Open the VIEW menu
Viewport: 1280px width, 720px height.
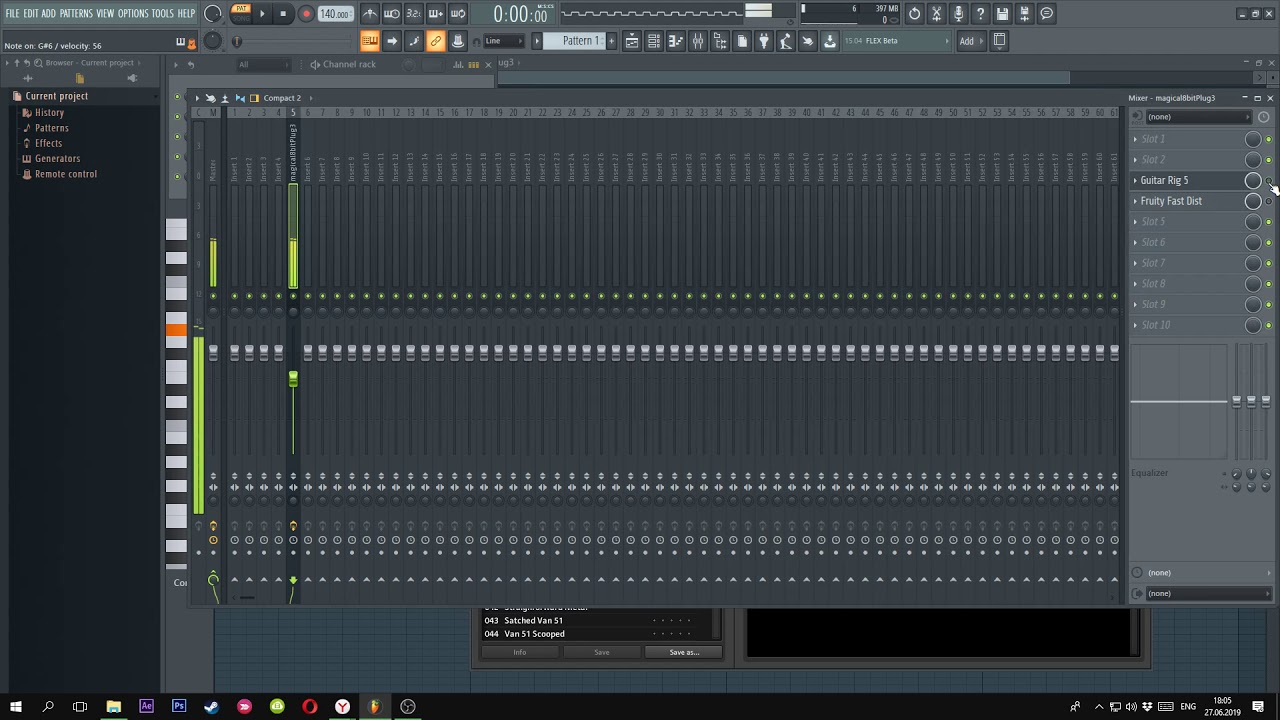[105, 13]
